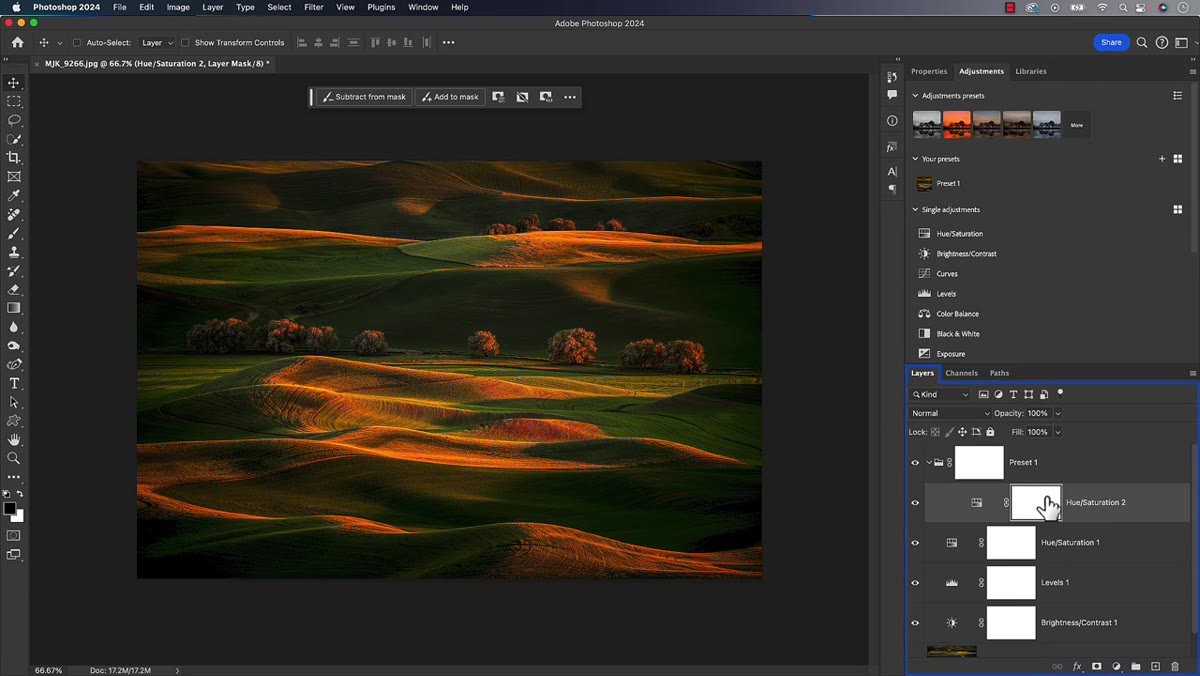Open the Fill dropdown arrow

[1058, 432]
